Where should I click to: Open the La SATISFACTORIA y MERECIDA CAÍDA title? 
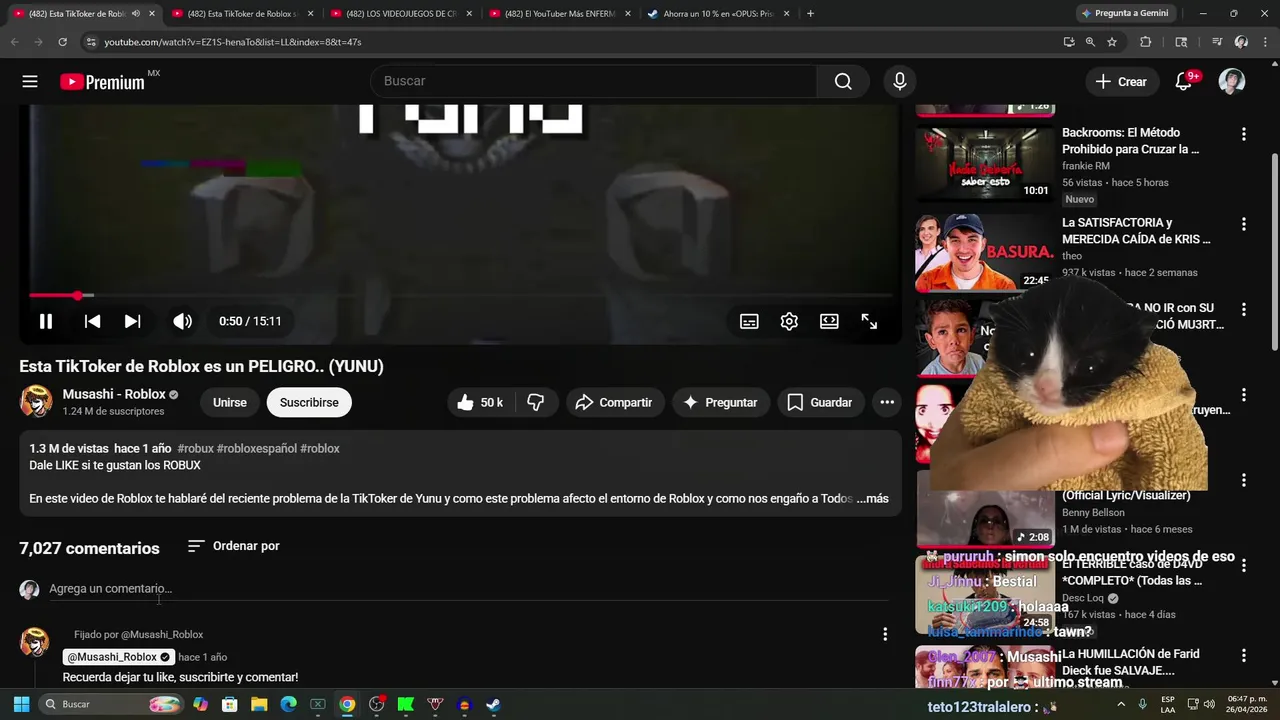(x=1136, y=231)
